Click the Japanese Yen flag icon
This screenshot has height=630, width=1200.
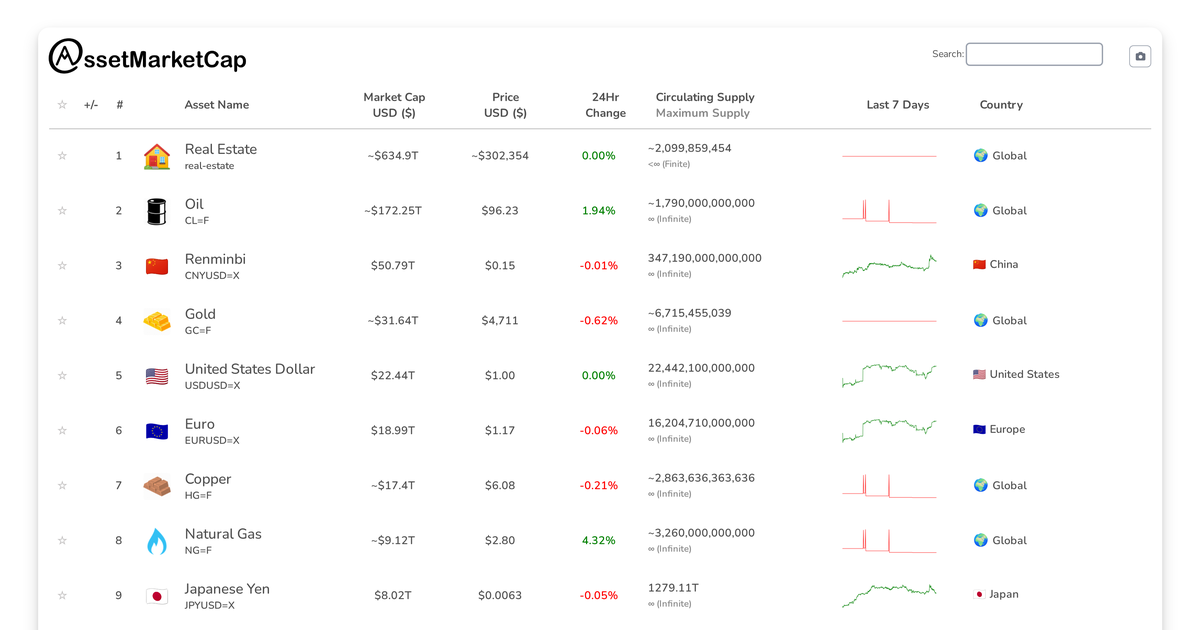point(156,595)
